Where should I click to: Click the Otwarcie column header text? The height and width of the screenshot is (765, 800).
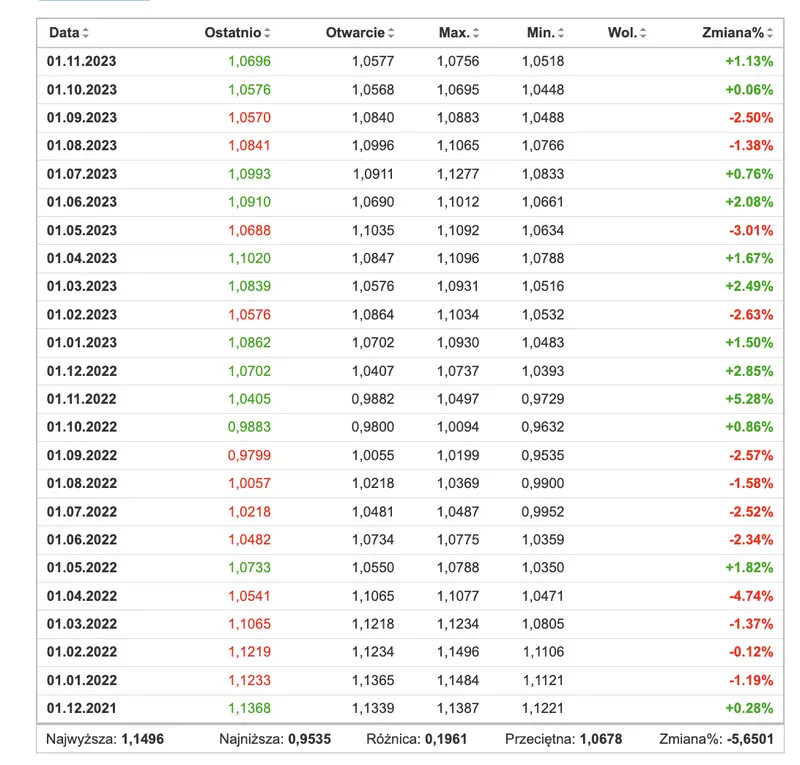coord(355,33)
